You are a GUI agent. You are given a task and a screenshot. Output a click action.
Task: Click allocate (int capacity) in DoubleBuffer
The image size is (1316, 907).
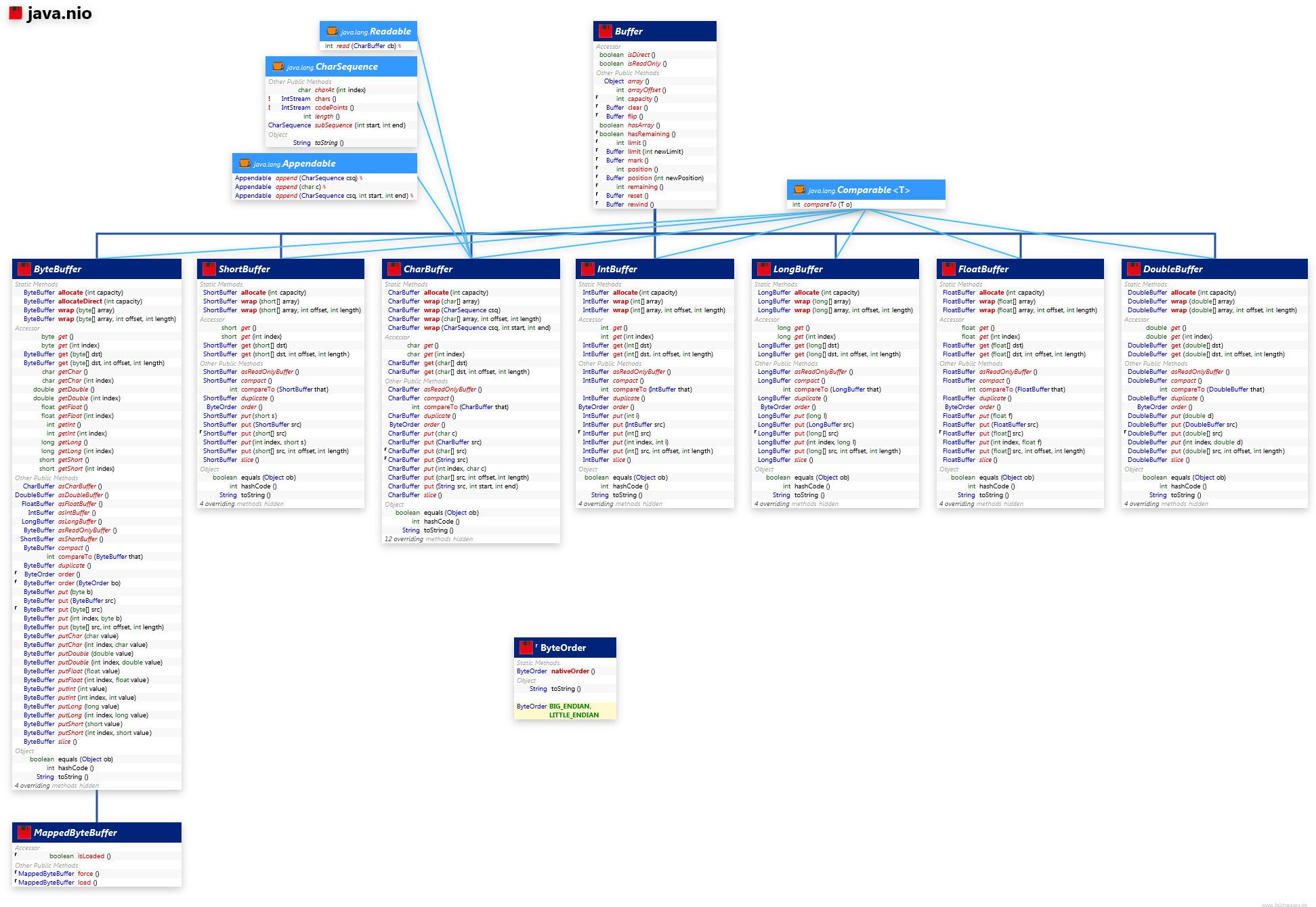coord(1203,293)
